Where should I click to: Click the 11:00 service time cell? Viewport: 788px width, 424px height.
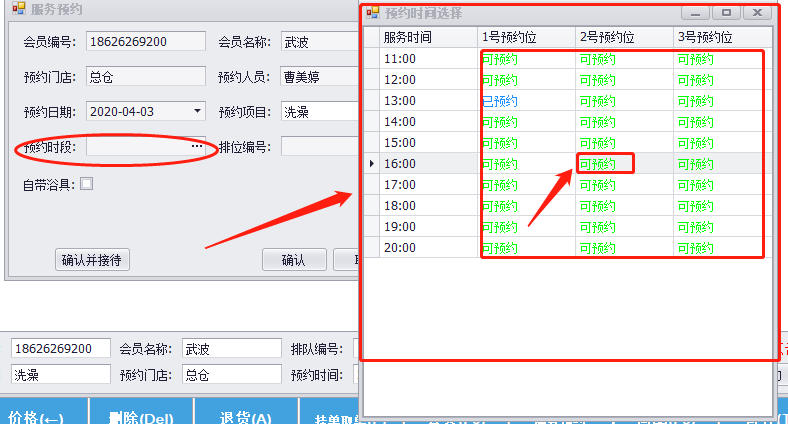(428, 59)
